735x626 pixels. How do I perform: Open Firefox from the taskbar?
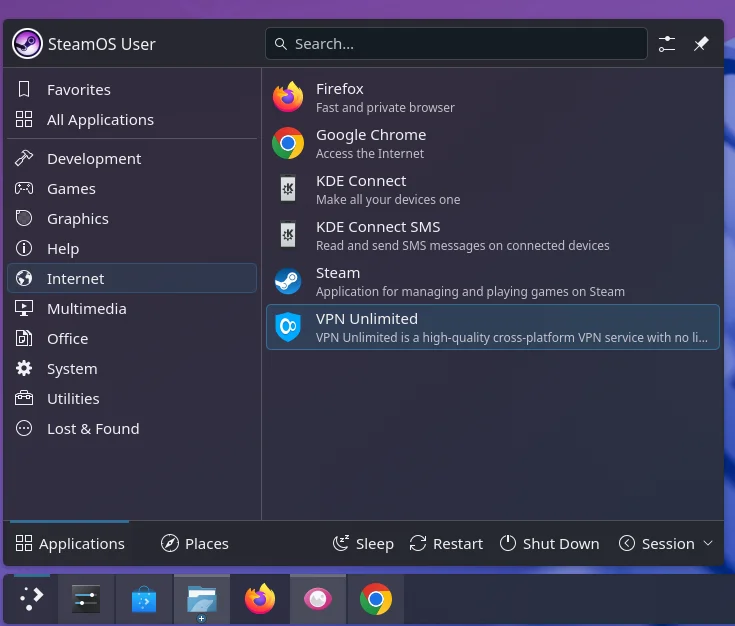(260, 598)
